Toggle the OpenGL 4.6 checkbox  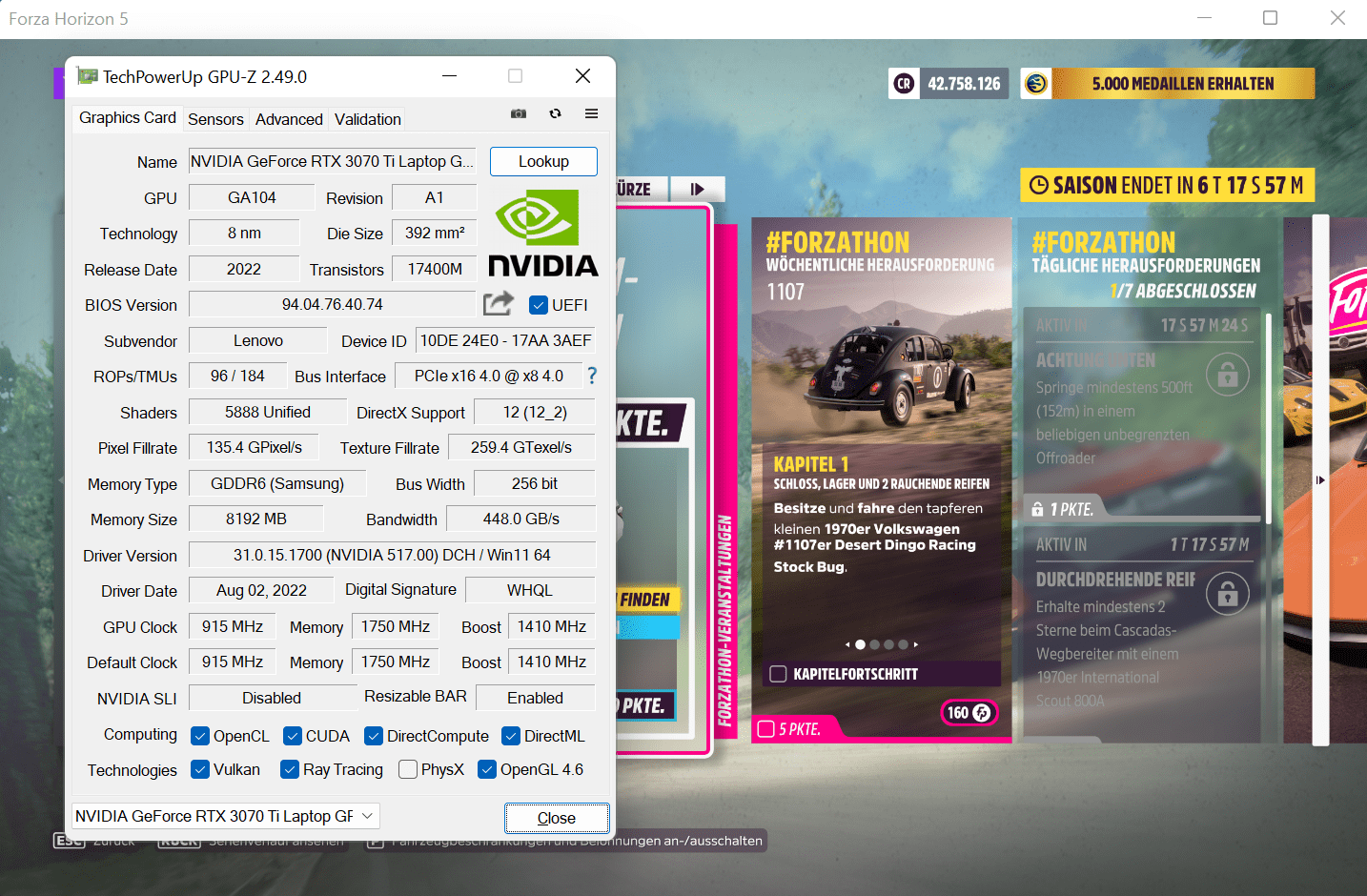coord(487,769)
